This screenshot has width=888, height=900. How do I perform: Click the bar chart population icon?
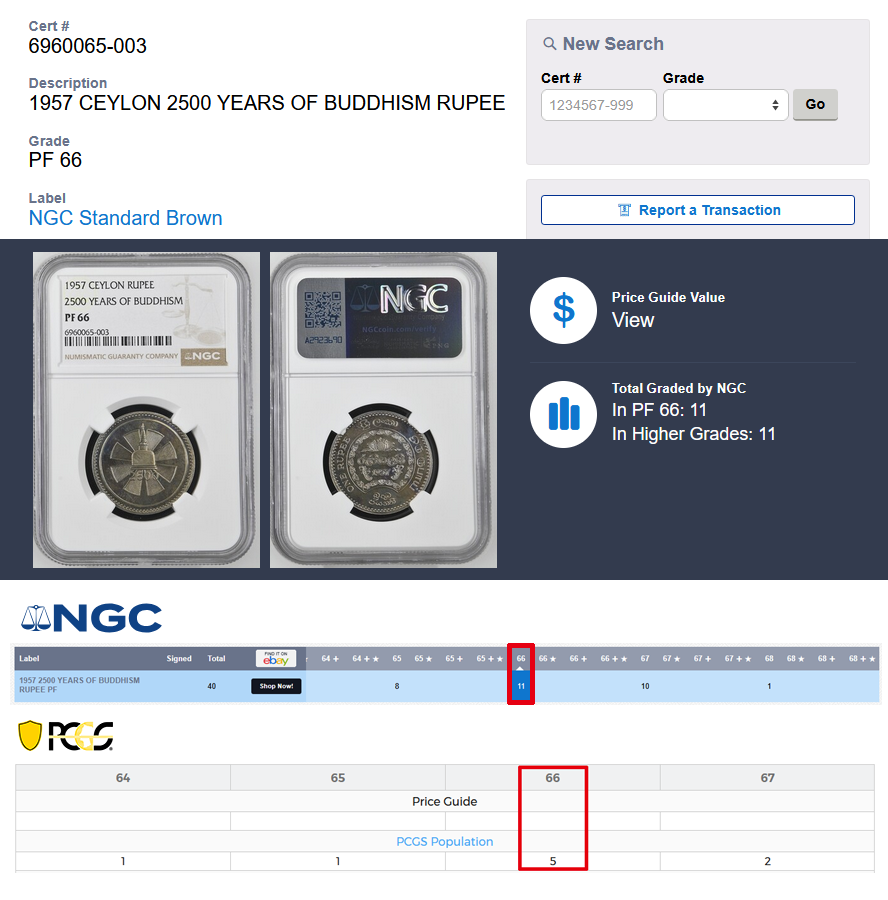(563, 414)
